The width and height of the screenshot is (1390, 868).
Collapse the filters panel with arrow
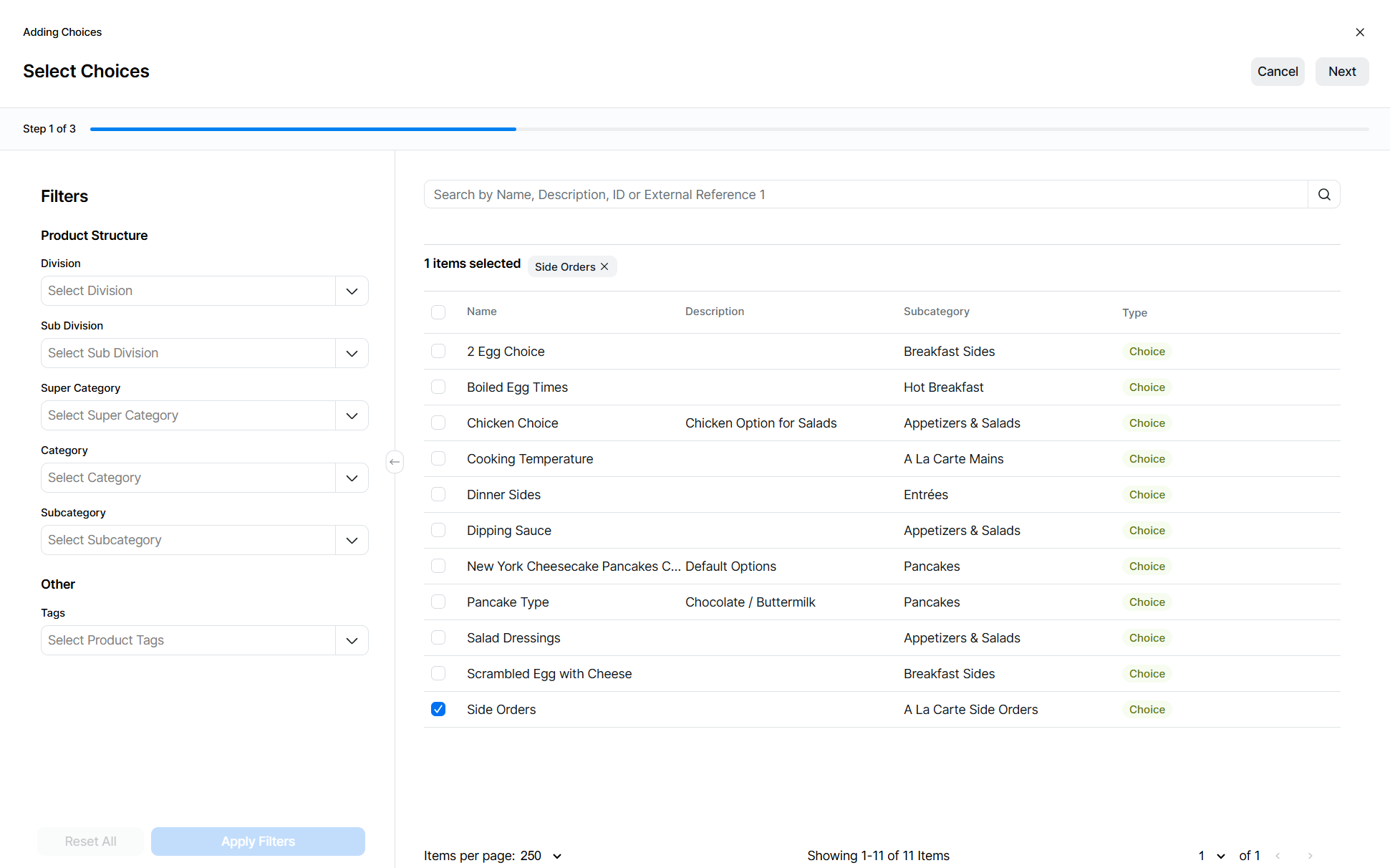tap(395, 462)
